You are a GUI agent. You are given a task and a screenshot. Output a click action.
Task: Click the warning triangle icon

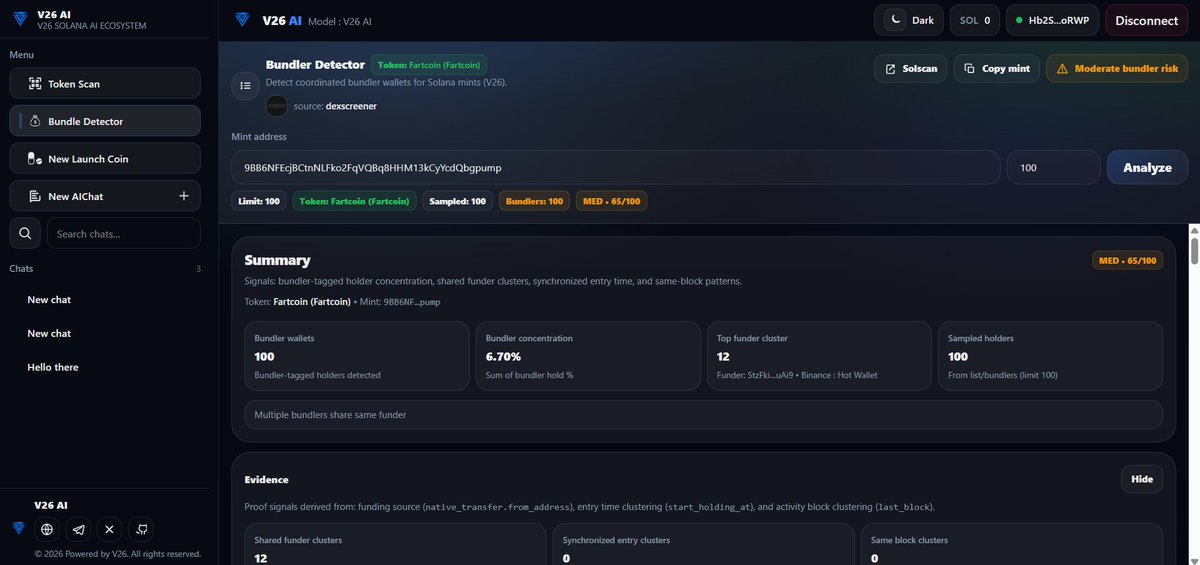[x=1062, y=69]
